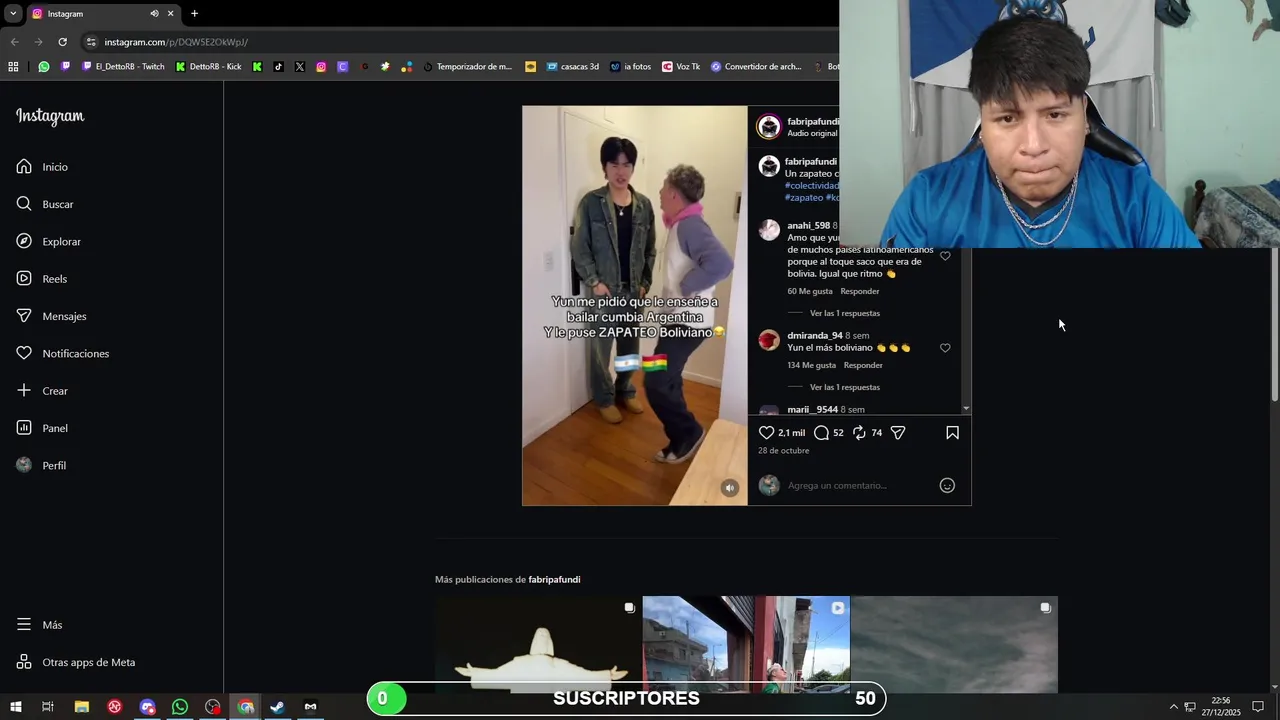Reply to dmiranda_94's comment via Responder

863,365
